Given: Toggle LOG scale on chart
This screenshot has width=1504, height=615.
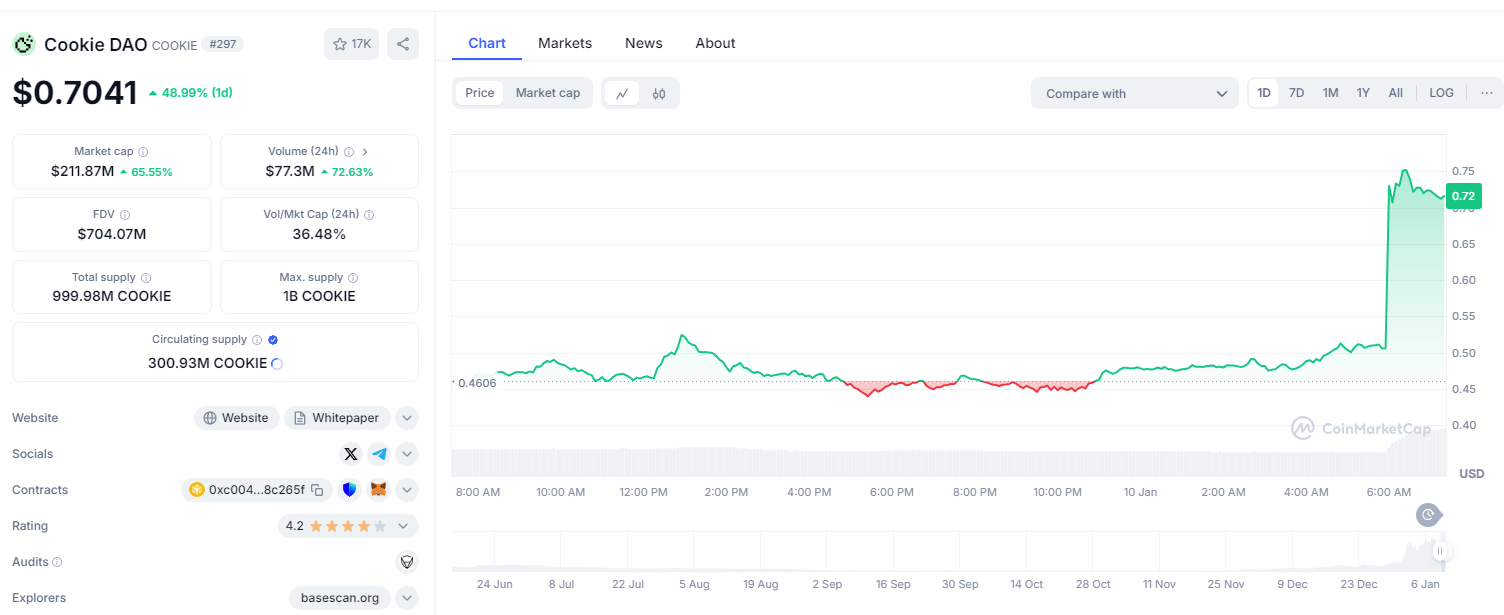Looking at the screenshot, I should coord(1442,93).
